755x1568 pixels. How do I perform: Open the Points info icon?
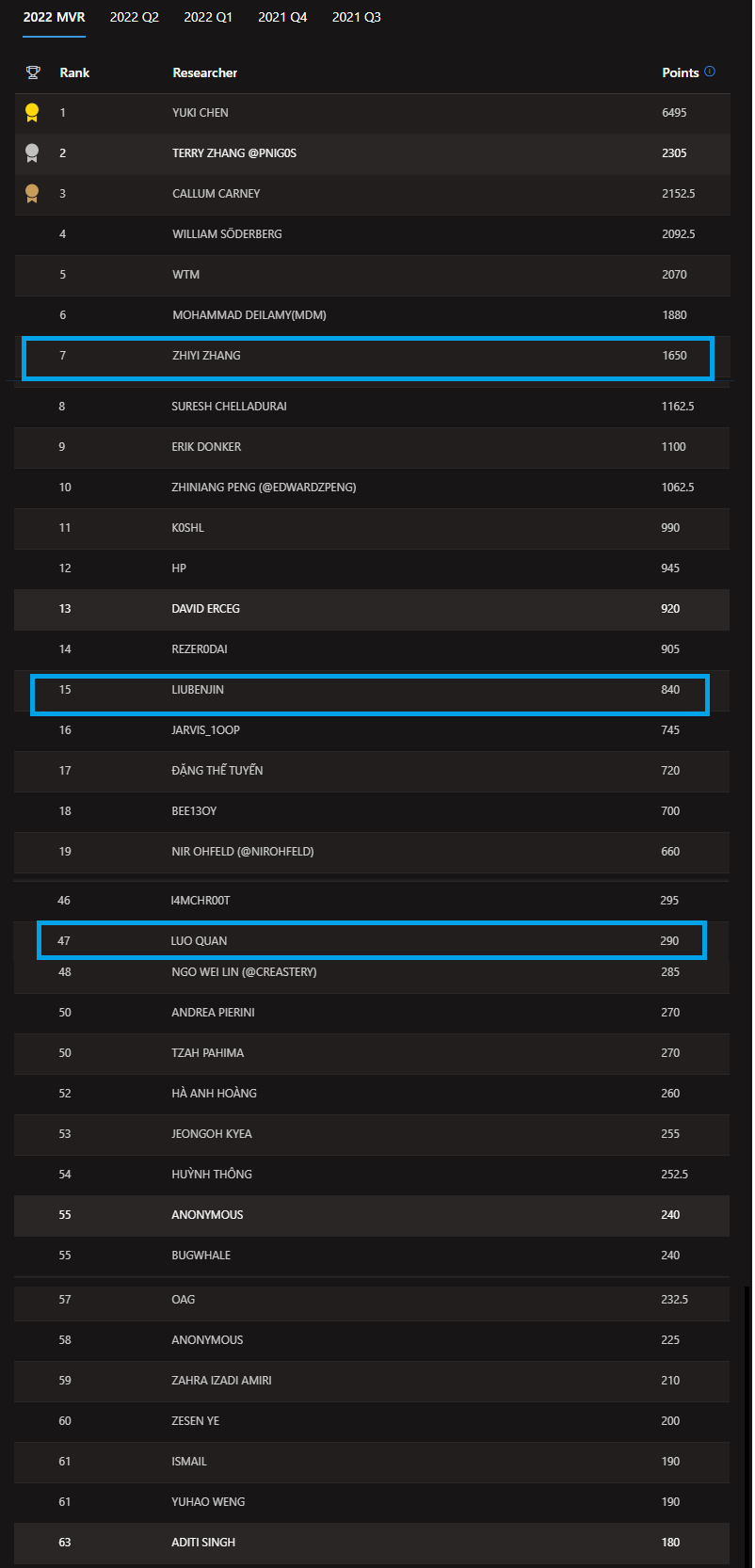(710, 72)
